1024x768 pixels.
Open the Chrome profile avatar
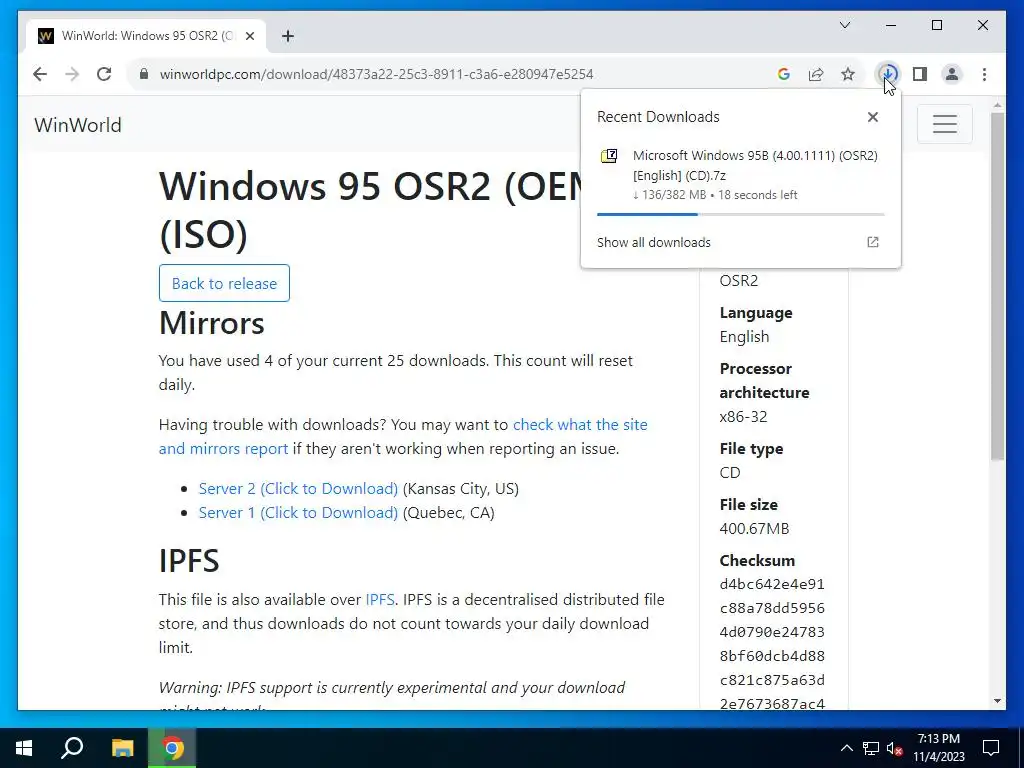[x=952, y=74]
